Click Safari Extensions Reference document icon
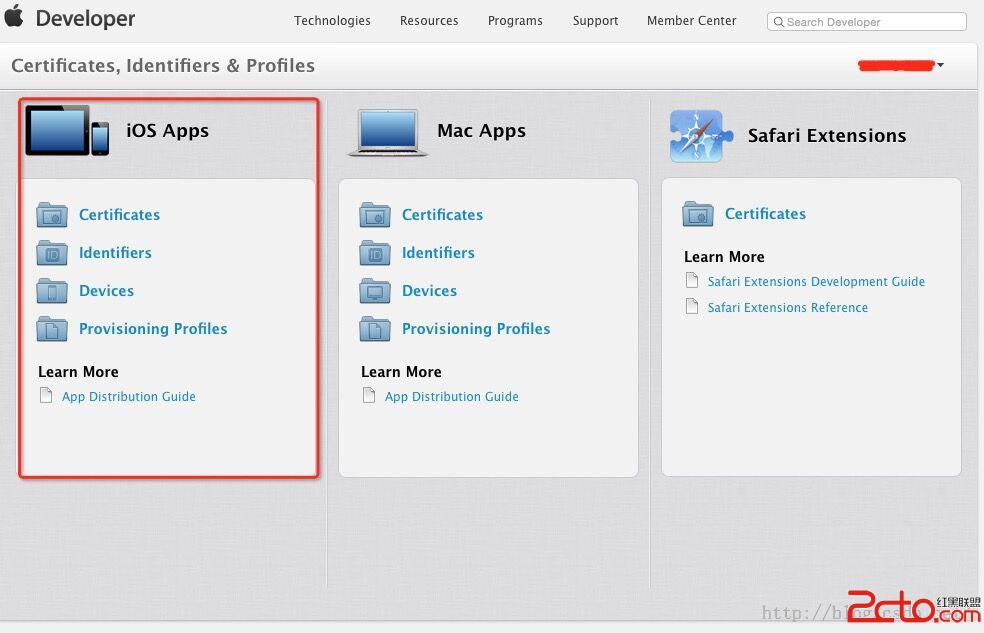984x633 pixels. (x=692, y=306)
